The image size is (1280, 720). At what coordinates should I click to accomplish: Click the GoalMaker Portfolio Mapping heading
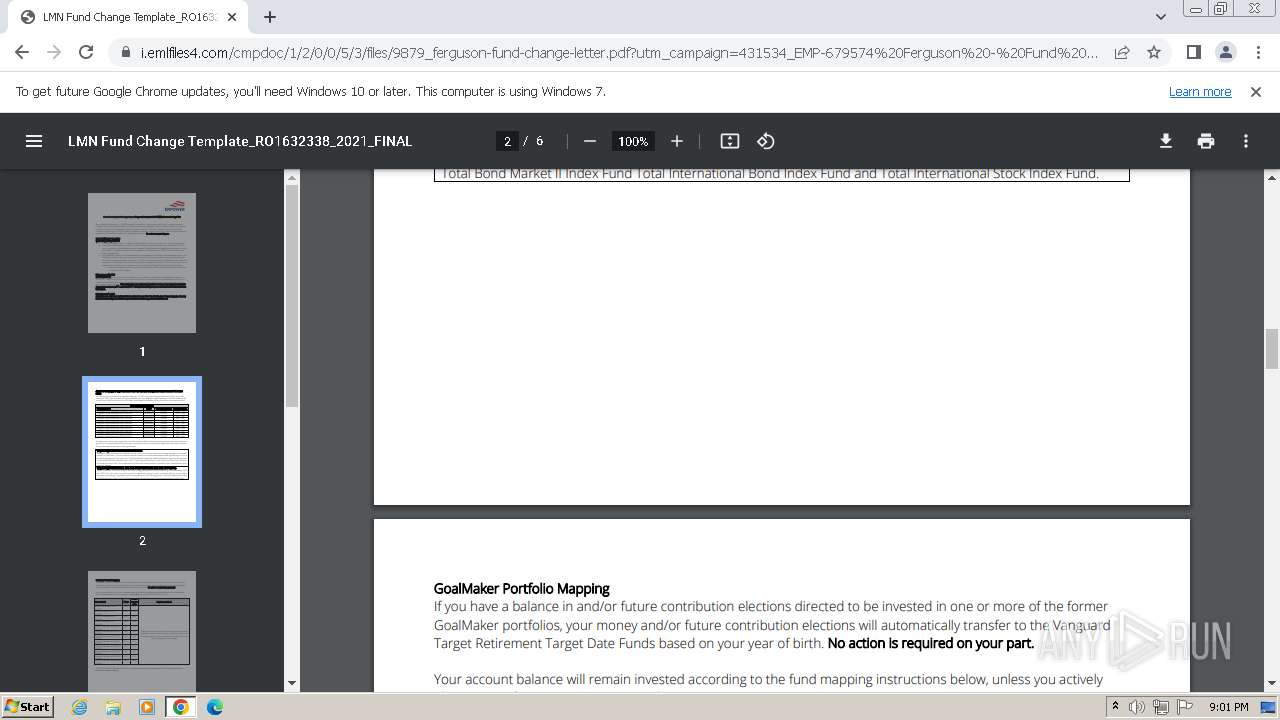pos(521,589)
